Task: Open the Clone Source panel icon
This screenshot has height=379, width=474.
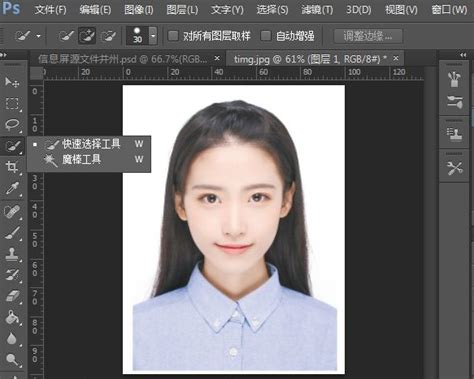Action: (455, 134)
